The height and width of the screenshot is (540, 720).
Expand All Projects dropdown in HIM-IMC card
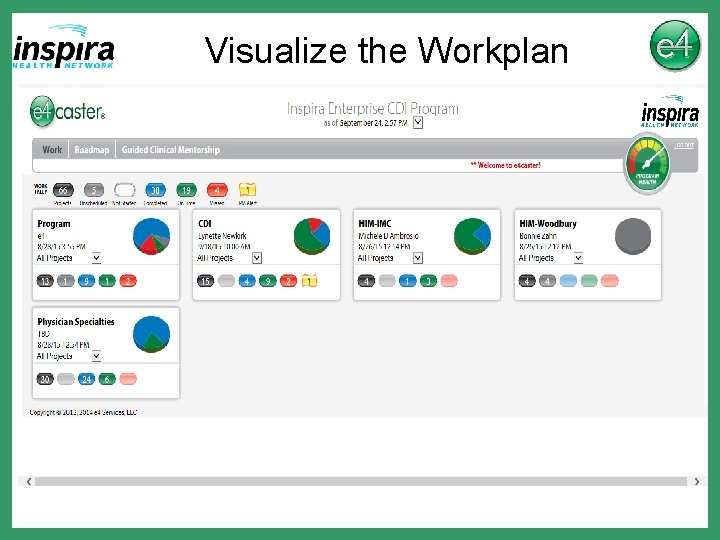(417, 258)
